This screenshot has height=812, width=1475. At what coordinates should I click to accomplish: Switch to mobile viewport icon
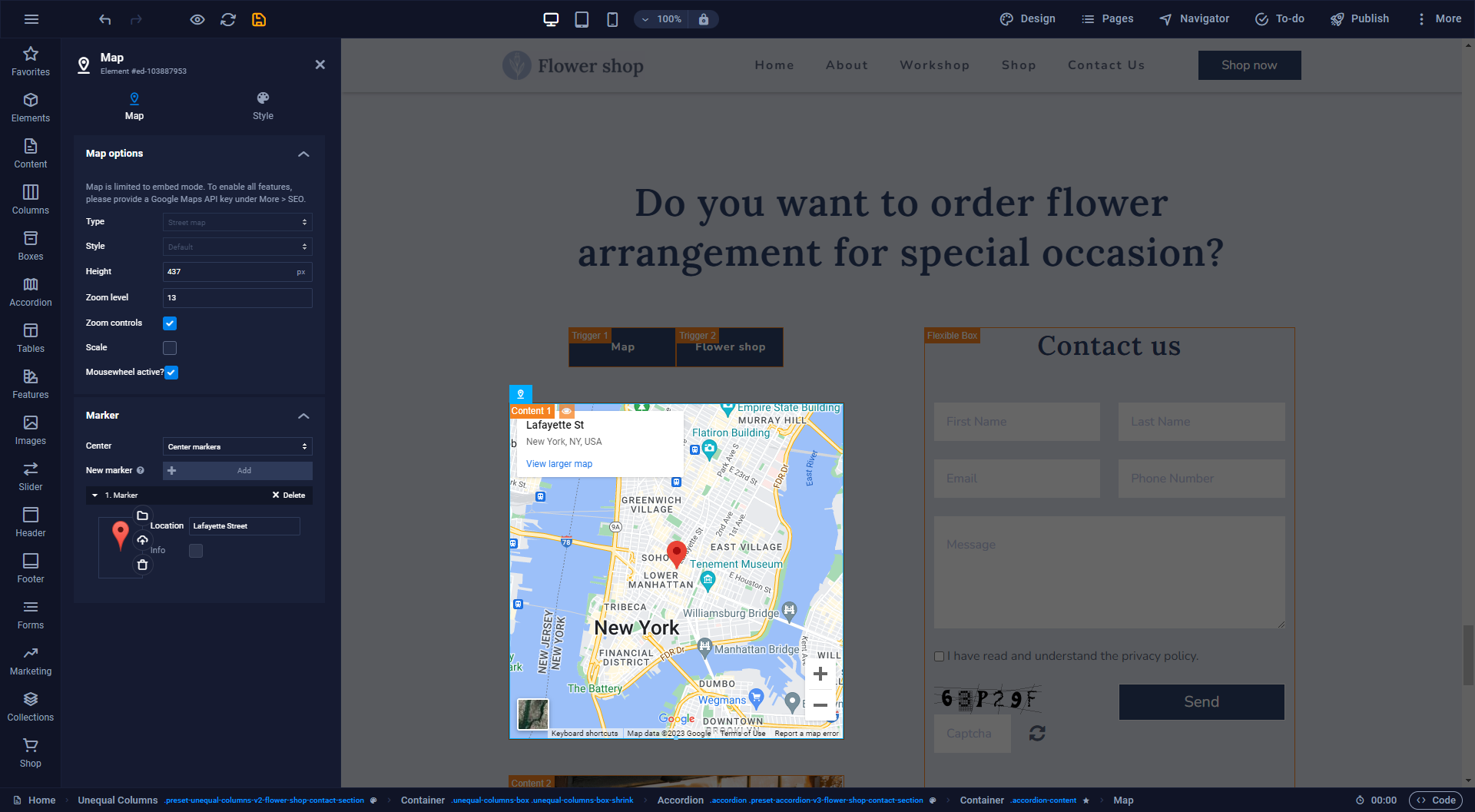(612, 19)
